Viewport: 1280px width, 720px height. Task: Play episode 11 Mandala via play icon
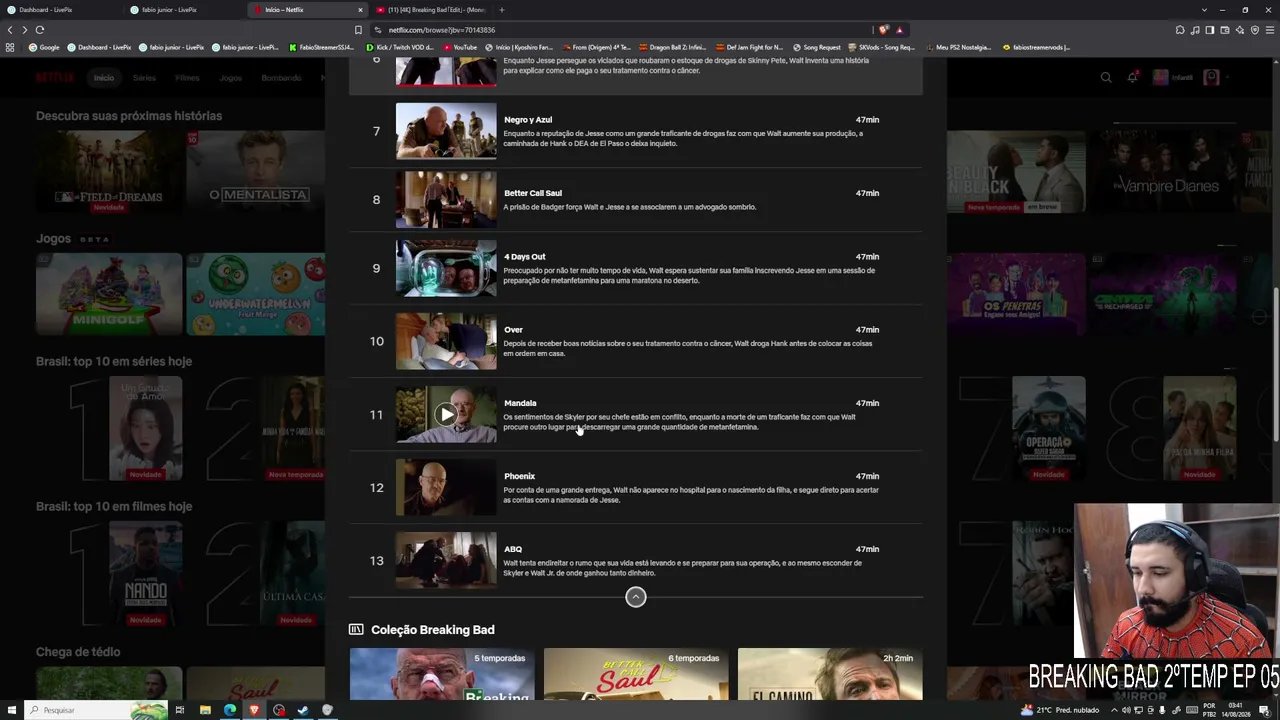click(446, 414)
